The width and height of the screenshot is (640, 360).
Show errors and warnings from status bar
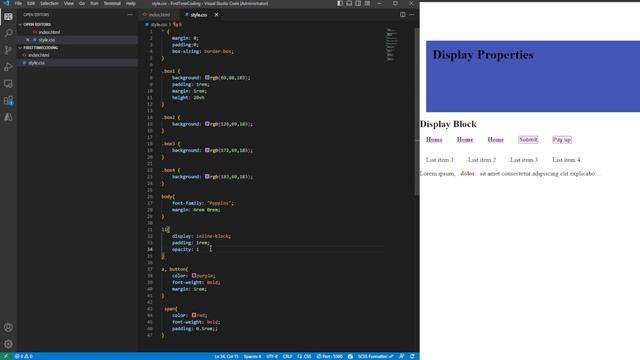[23, 356]
